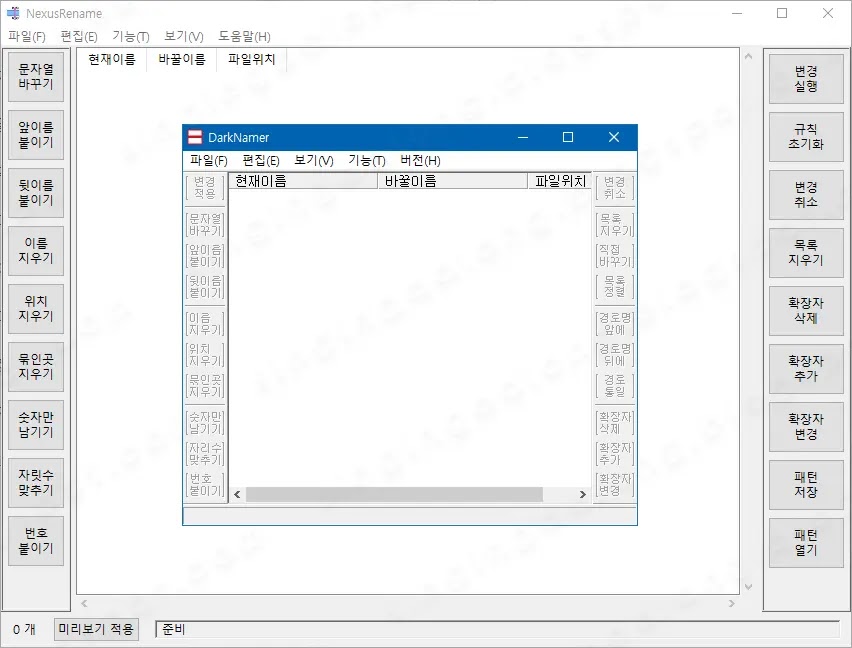This screenshot has height=648, width=852.
Task: Open NexusRename 보기(V) menu
Action: point(184,36)
